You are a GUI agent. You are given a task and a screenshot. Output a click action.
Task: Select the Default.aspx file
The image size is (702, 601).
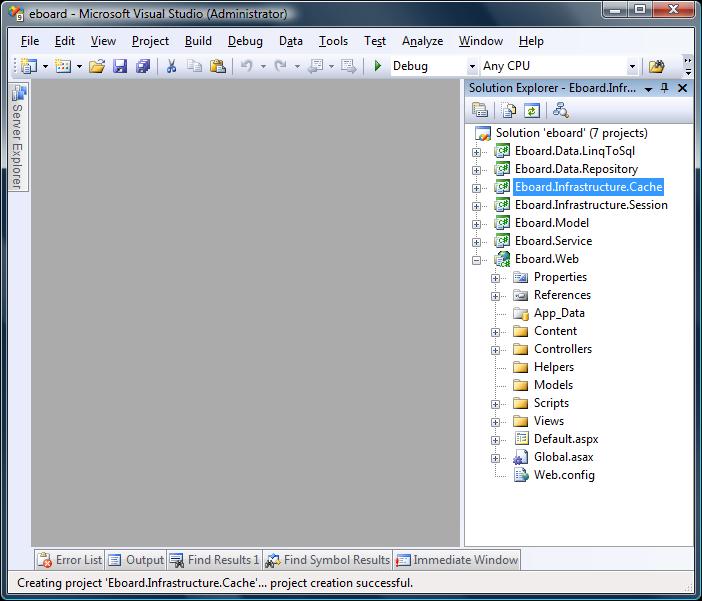[566, 439]
